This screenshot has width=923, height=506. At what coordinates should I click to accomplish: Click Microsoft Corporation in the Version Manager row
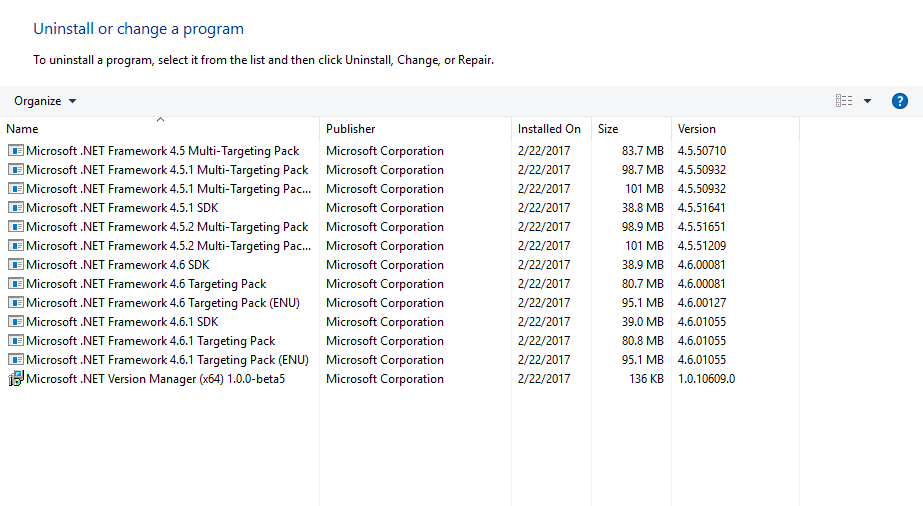[385, 378]
